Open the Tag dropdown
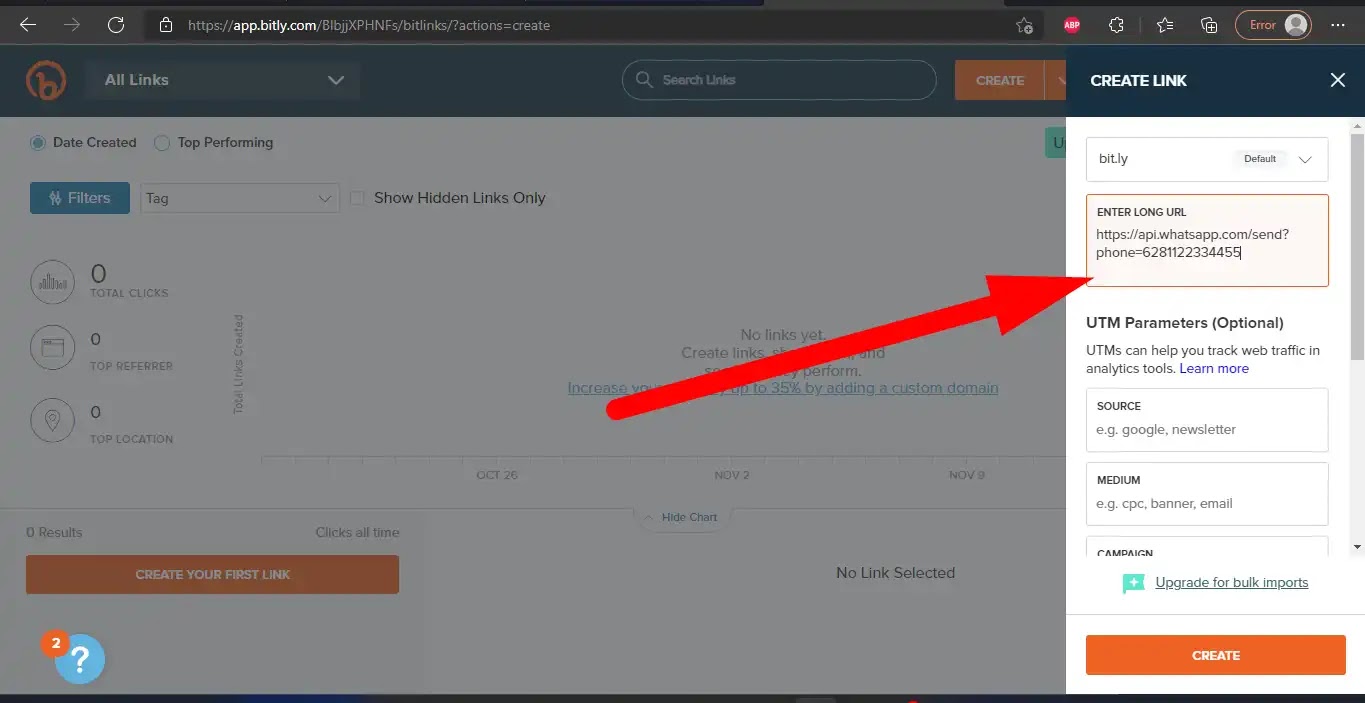 coord(240,198)
